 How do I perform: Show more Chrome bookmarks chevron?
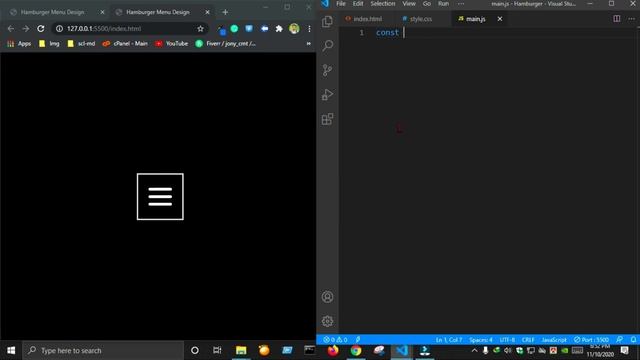tap(309, 43)
